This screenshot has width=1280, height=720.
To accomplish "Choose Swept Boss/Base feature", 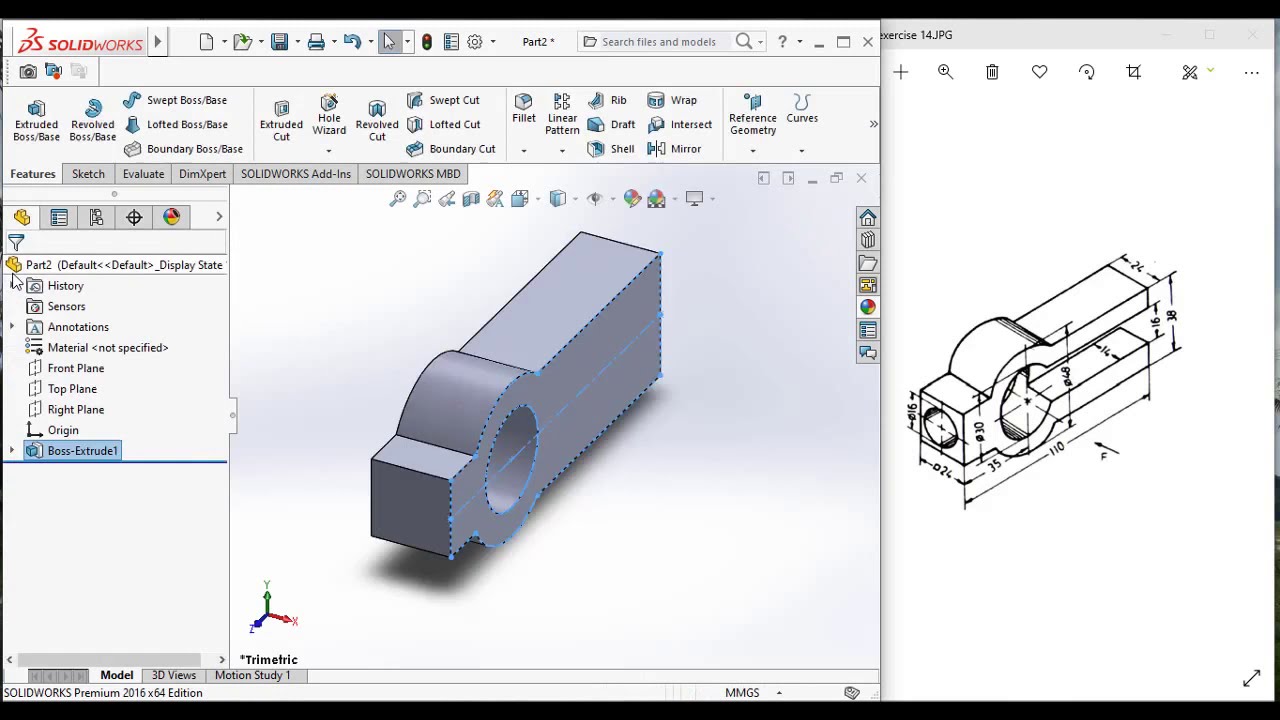I will (175, 100).
